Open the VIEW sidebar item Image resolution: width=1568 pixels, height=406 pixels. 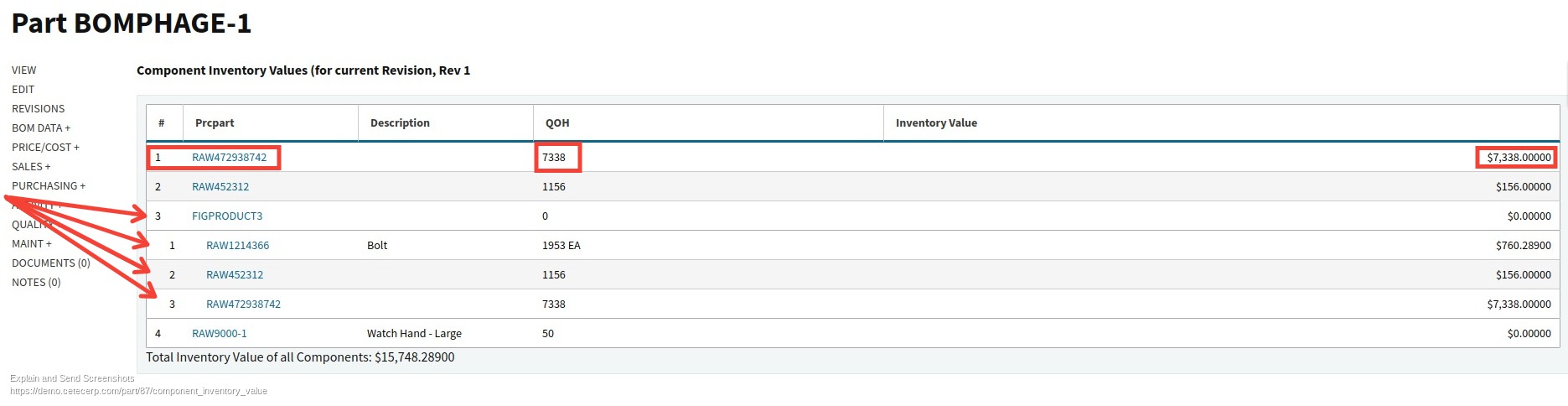pyautogui.click(x=24, y=70)
